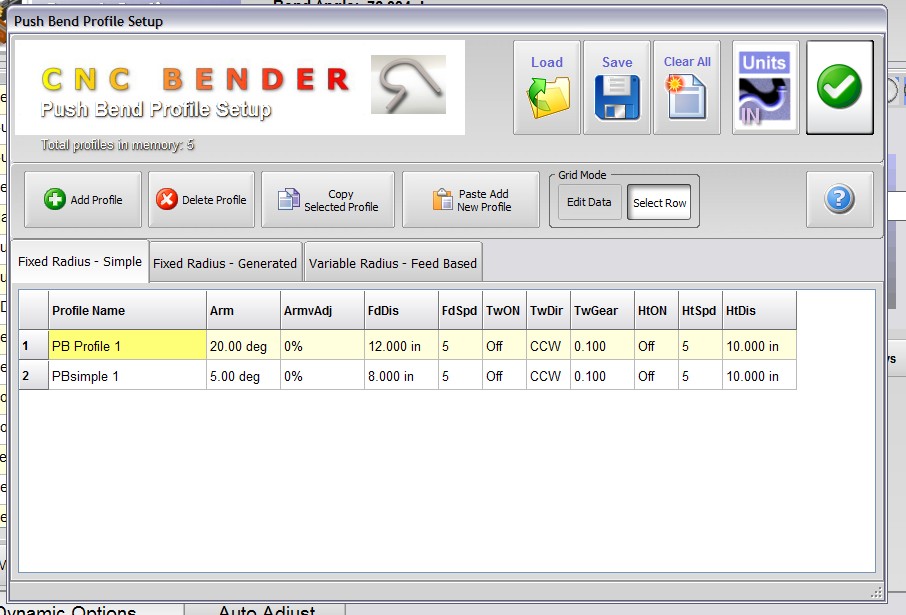Click HtON Off cell for PBsimple 1
906x615 pixels.
click(x=655, y=377)
